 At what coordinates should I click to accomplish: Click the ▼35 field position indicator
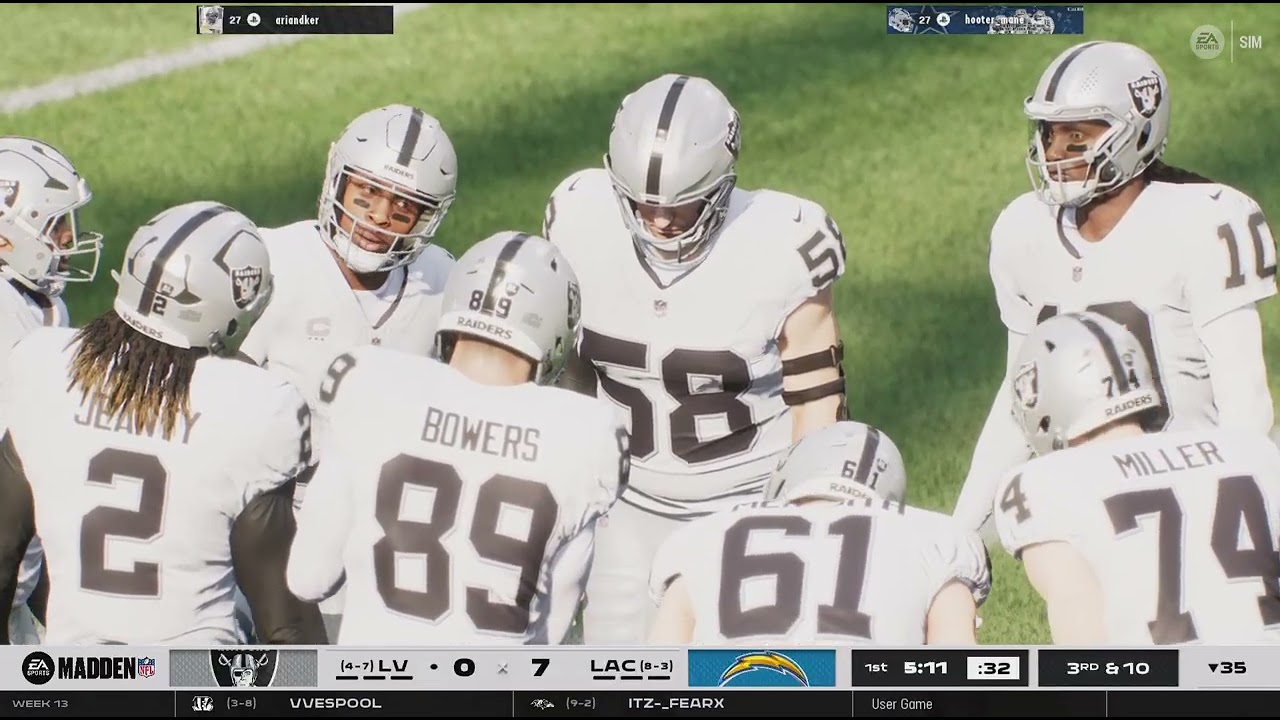[x=1226, y=668]
